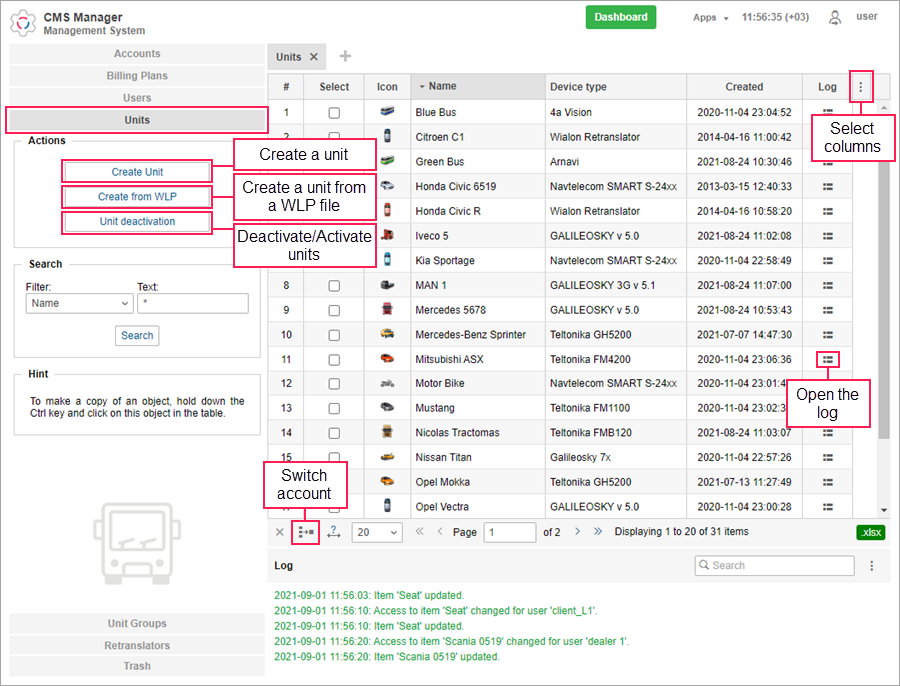This screenshot has width=900, height=686.
Task: Go to the last page arrow
Action: tap(598, 532)
